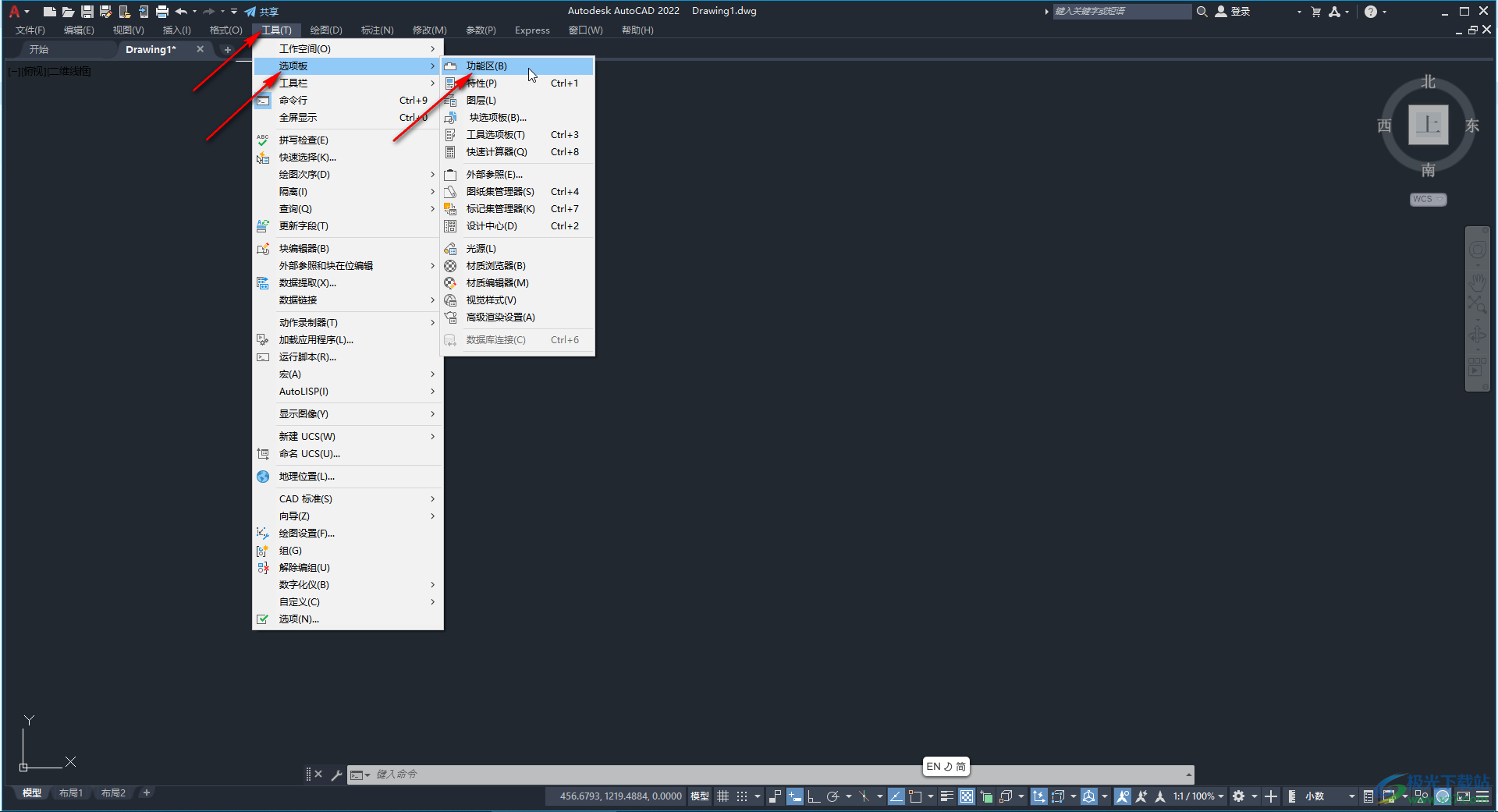Select 特性(P) palette entry
Viewport: 1498px width, 812px height.
[518, 83]
